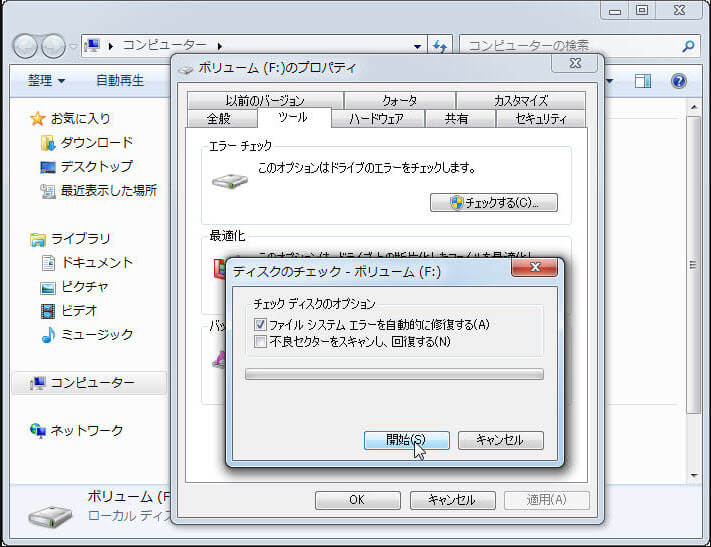The image size is (711, 547).
Task: Click the ネットワーク icon
Action: click(38, 430)
